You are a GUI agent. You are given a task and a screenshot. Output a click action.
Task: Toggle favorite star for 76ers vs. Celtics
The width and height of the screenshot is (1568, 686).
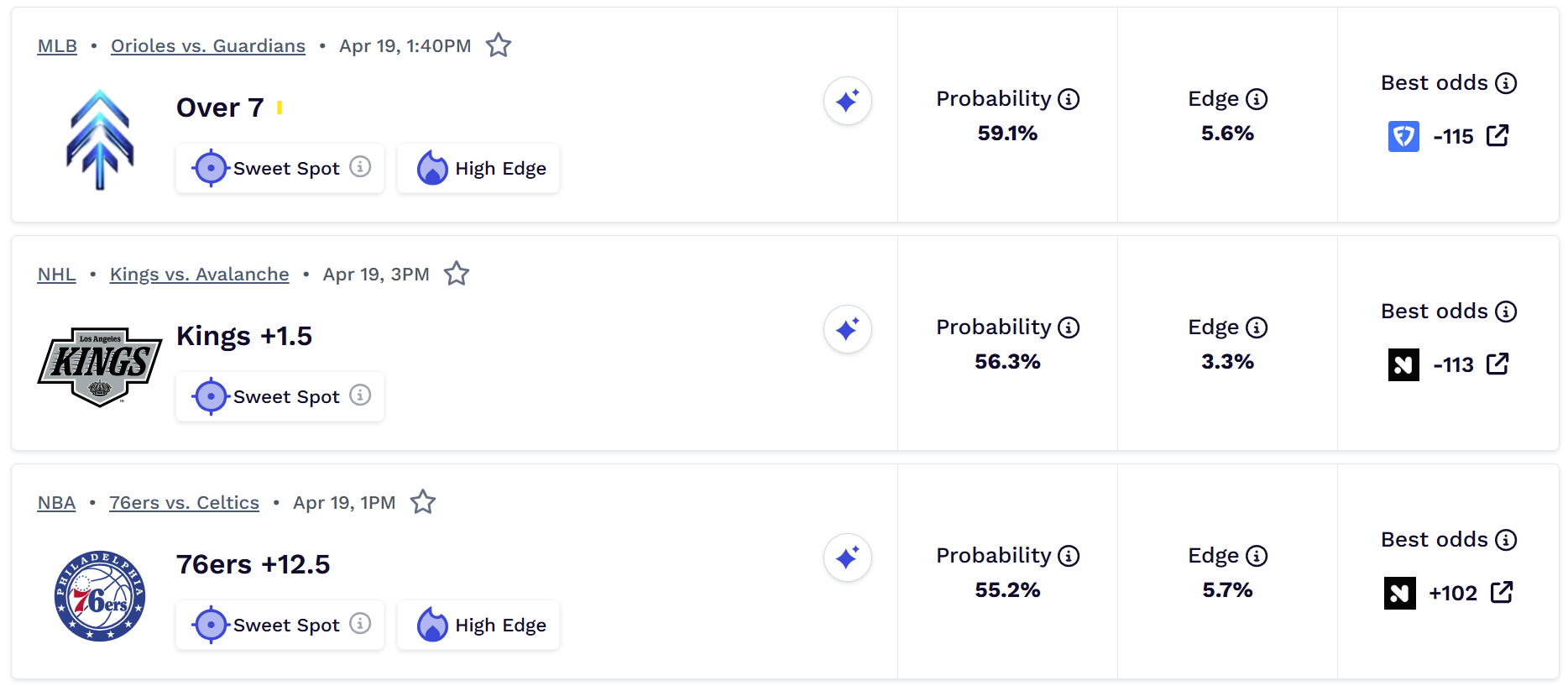pyautogui.click(x=423, y=502)
